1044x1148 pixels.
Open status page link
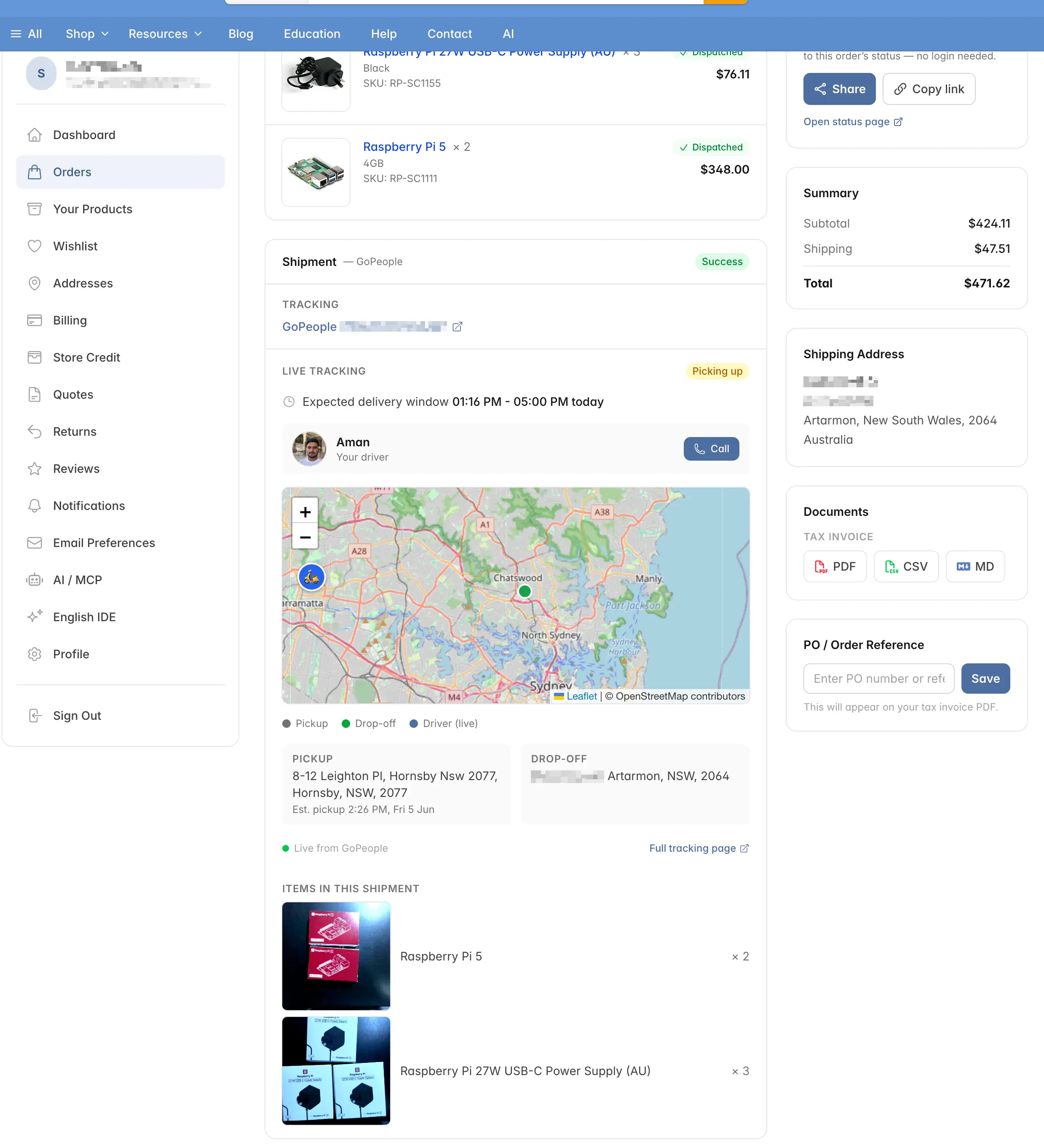(x=853, y=122)
